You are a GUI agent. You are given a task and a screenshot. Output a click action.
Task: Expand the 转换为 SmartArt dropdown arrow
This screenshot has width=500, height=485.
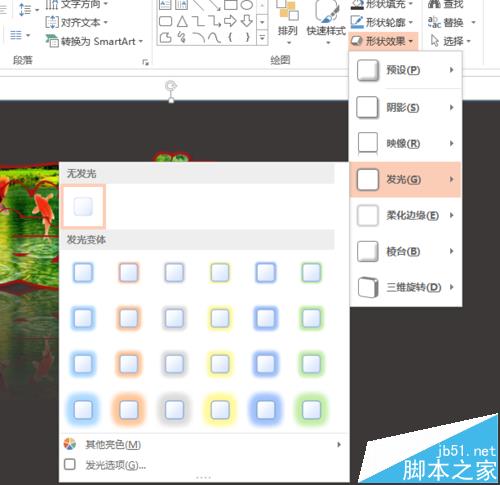pyautogui.click(x=141, y=42)
